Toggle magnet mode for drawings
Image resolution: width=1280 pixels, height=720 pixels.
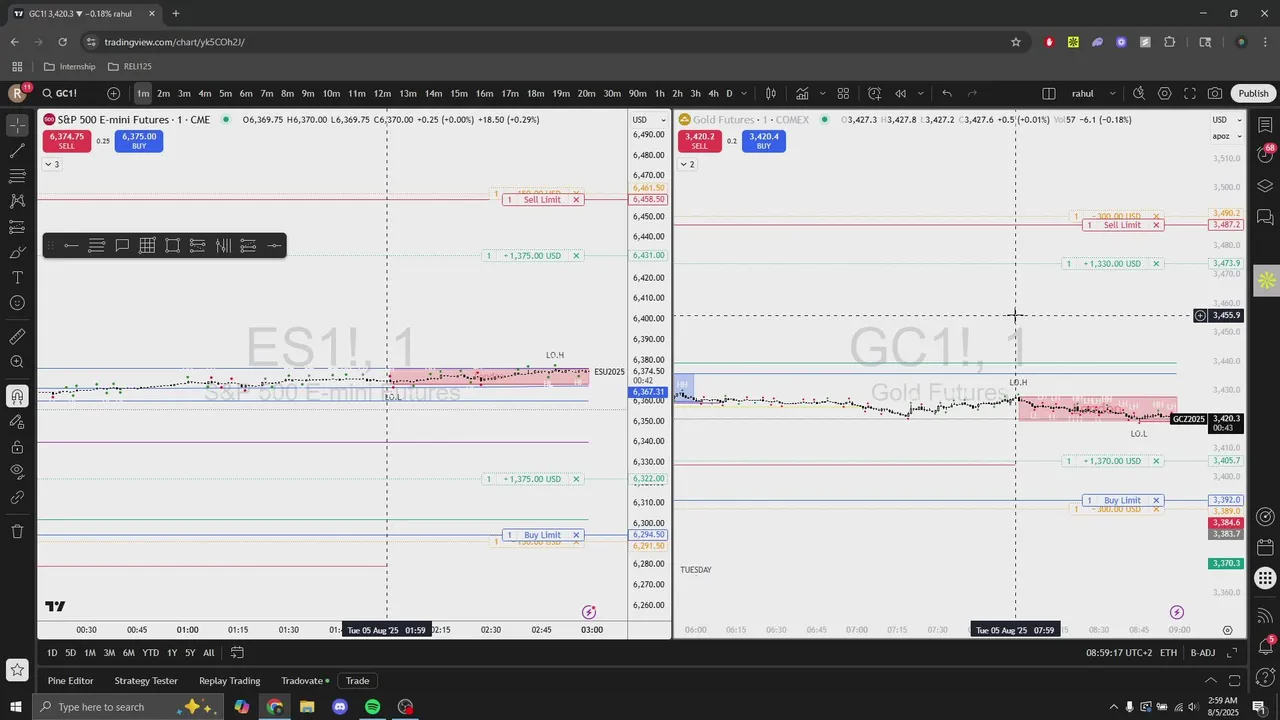click(x=17, y=396)
